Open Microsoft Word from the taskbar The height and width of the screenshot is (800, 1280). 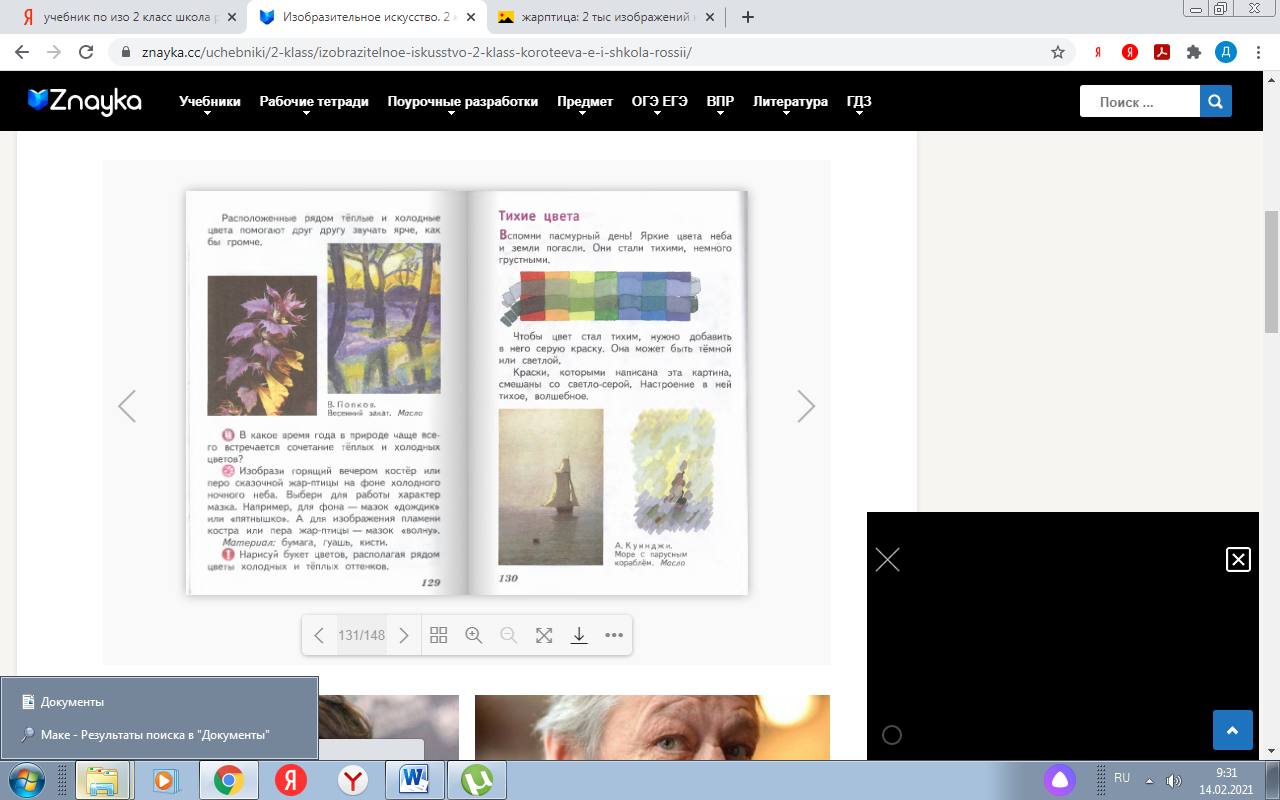tap(413, 780)
